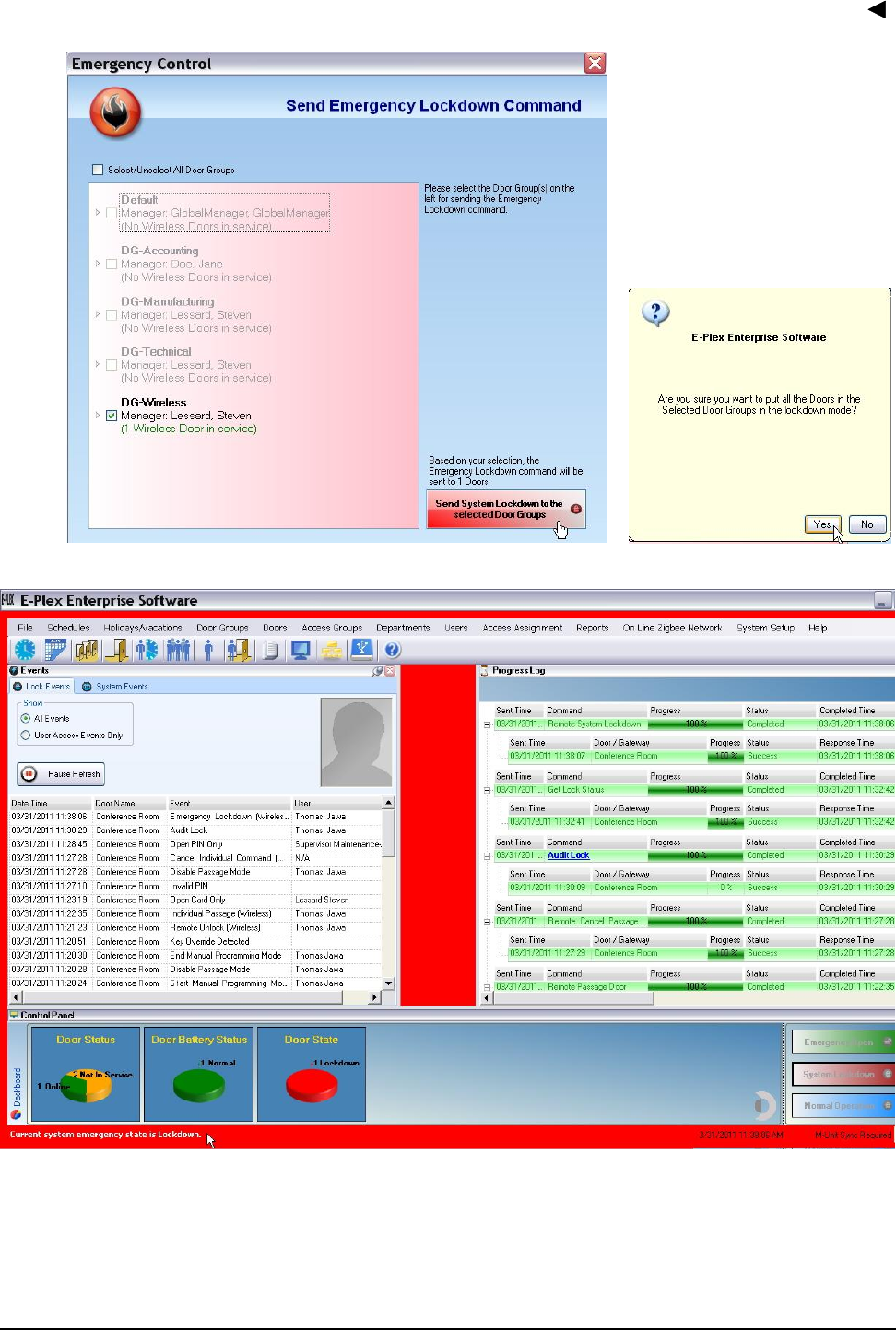This screenshot has width=896, height=1330.
Task: Click the Dashboard icon in Control Panel
Action: (16, 1114)
